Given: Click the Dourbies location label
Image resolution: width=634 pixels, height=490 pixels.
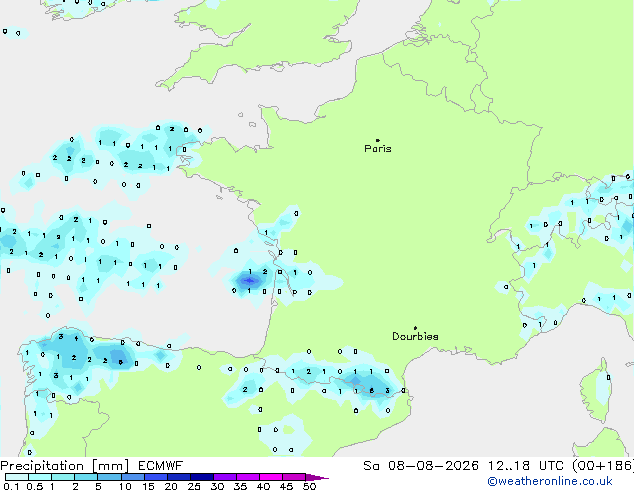Looking at the screenshot, I should point(415,336).
